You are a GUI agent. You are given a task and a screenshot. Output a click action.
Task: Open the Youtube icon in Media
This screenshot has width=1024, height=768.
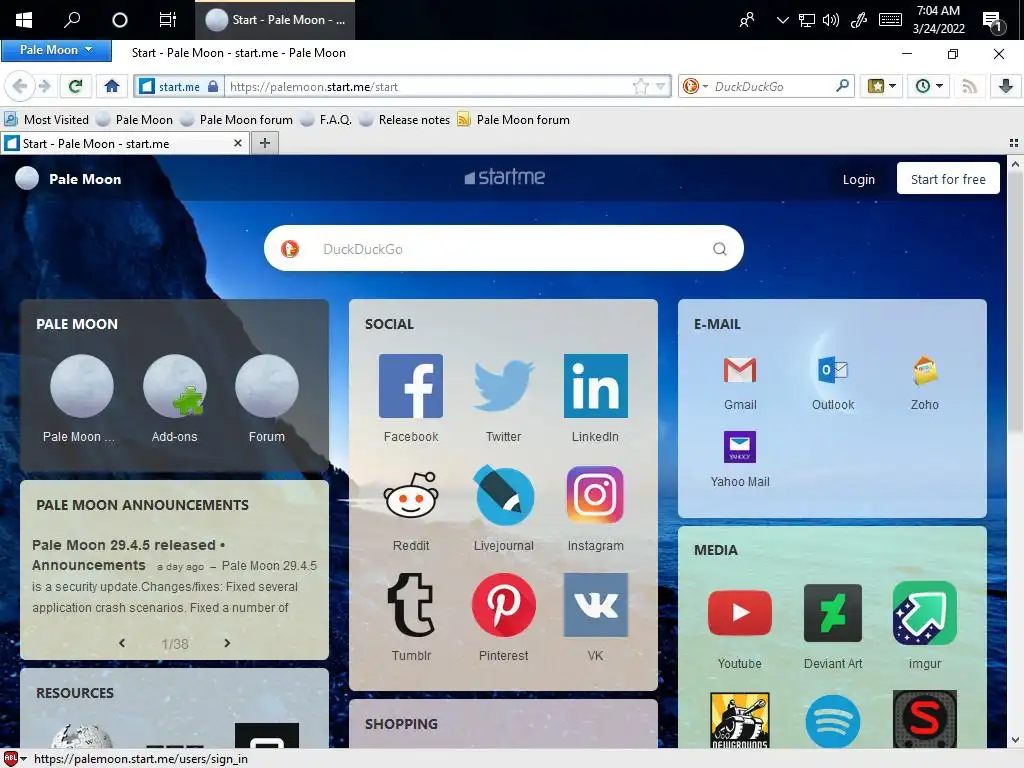[x=740, y=613]
